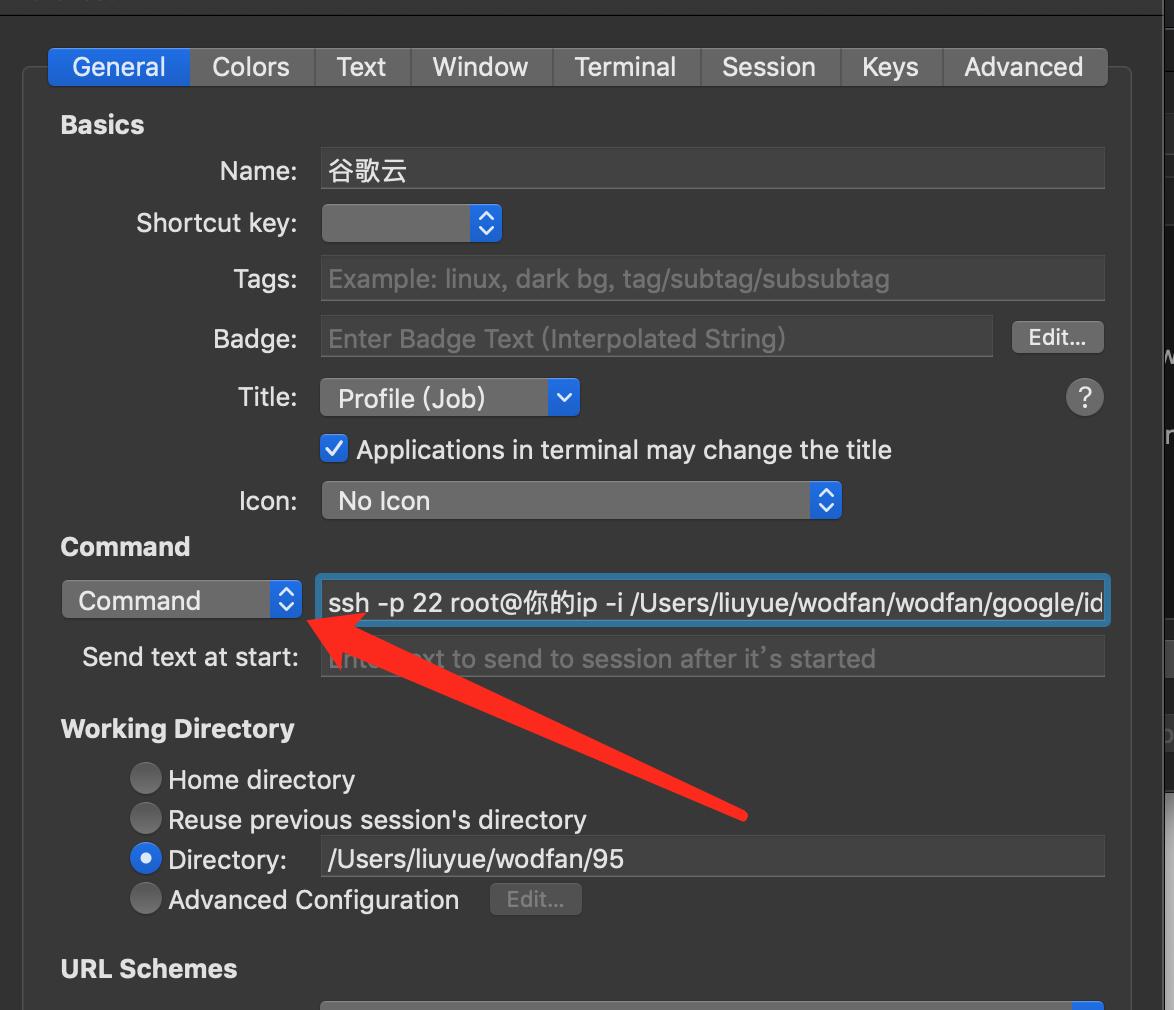The width and height of the screenshot is (1174, 1010).
Task: Open the Icon dropdown showing No Icon
Action: click(581, 500)
